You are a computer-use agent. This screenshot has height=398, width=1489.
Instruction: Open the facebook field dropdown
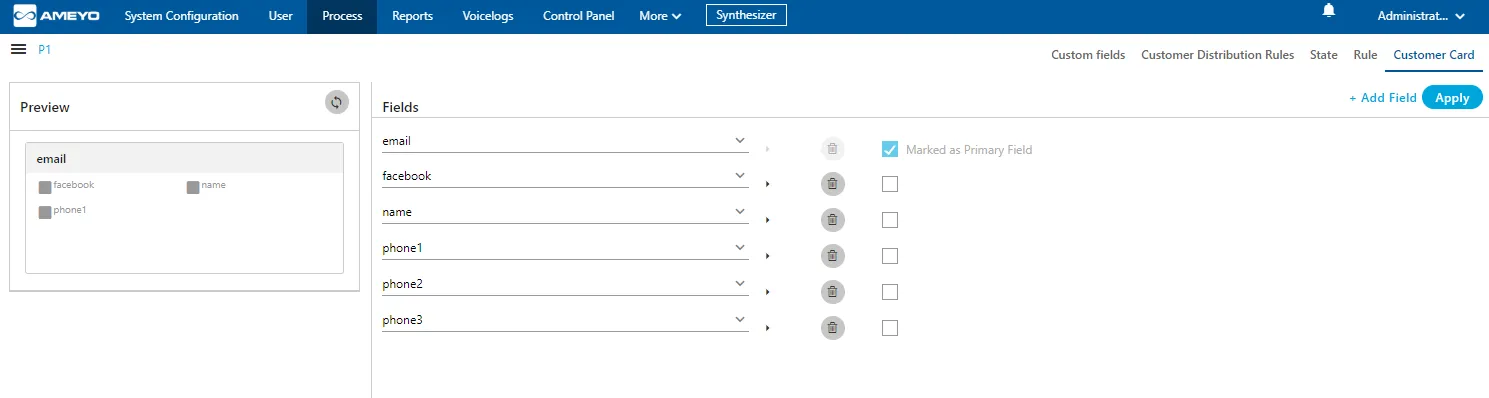point(566,176)
